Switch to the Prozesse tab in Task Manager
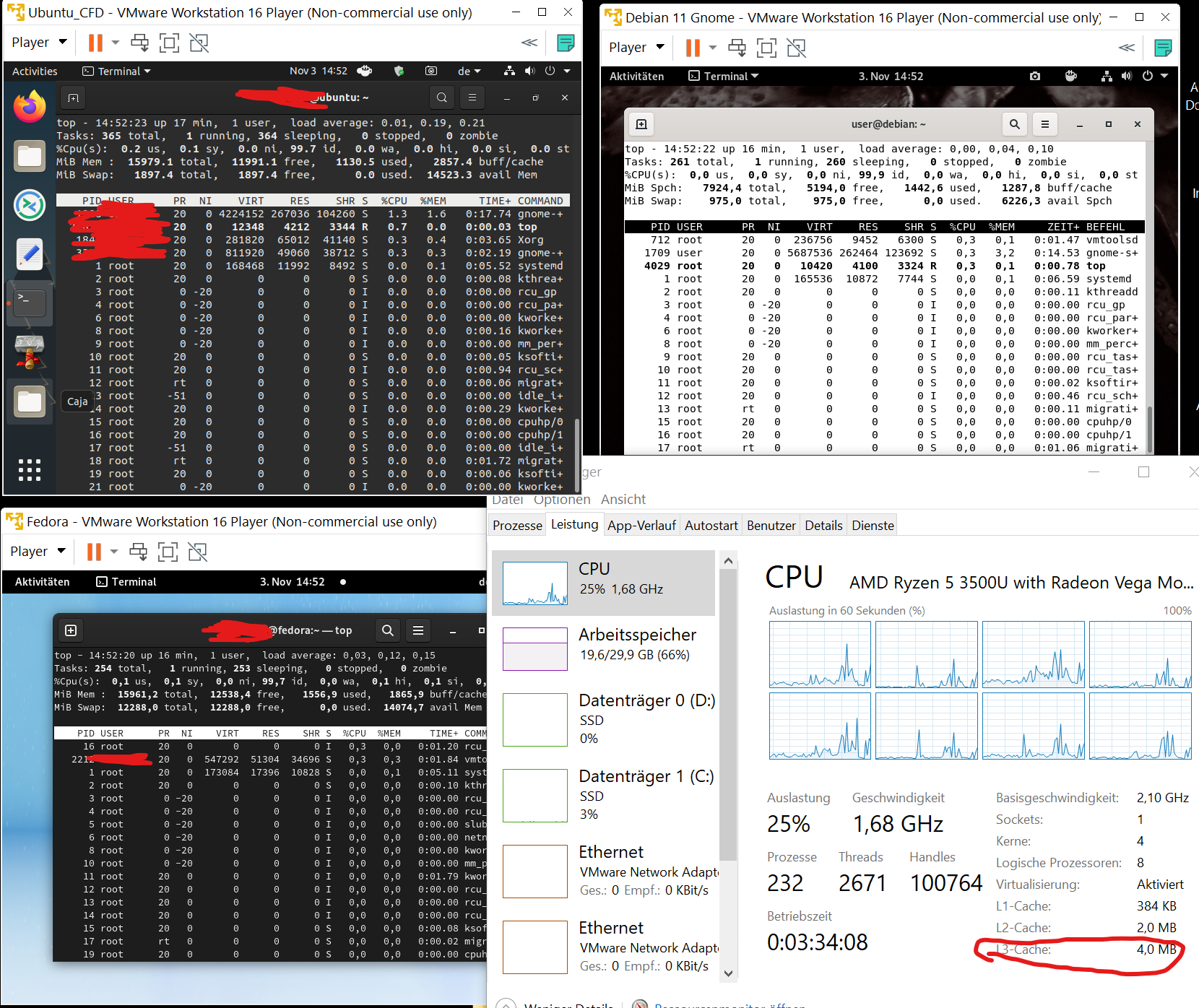This screenshot has height=1008, width=1199. 517,526
